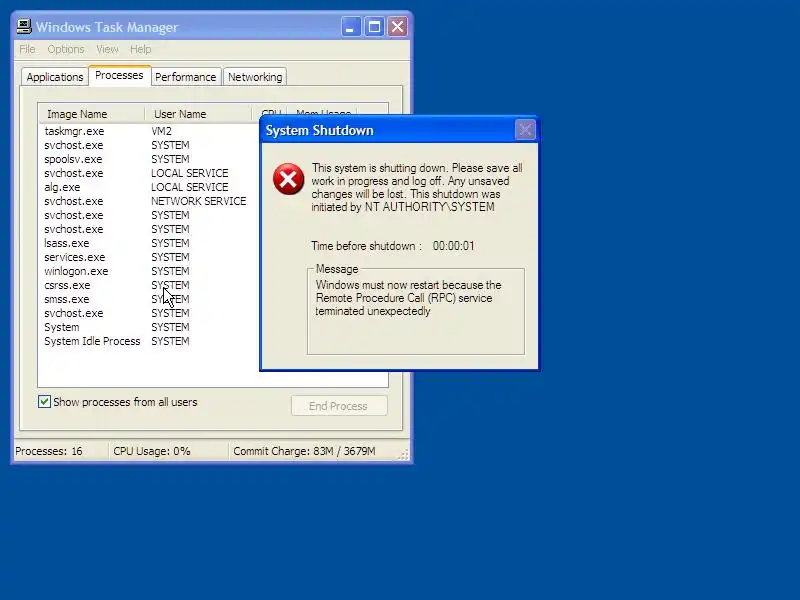This screenshot has height=600, width=800.
Task: Toggle Show processes from all users checkbox
Action: coord(44,402)
